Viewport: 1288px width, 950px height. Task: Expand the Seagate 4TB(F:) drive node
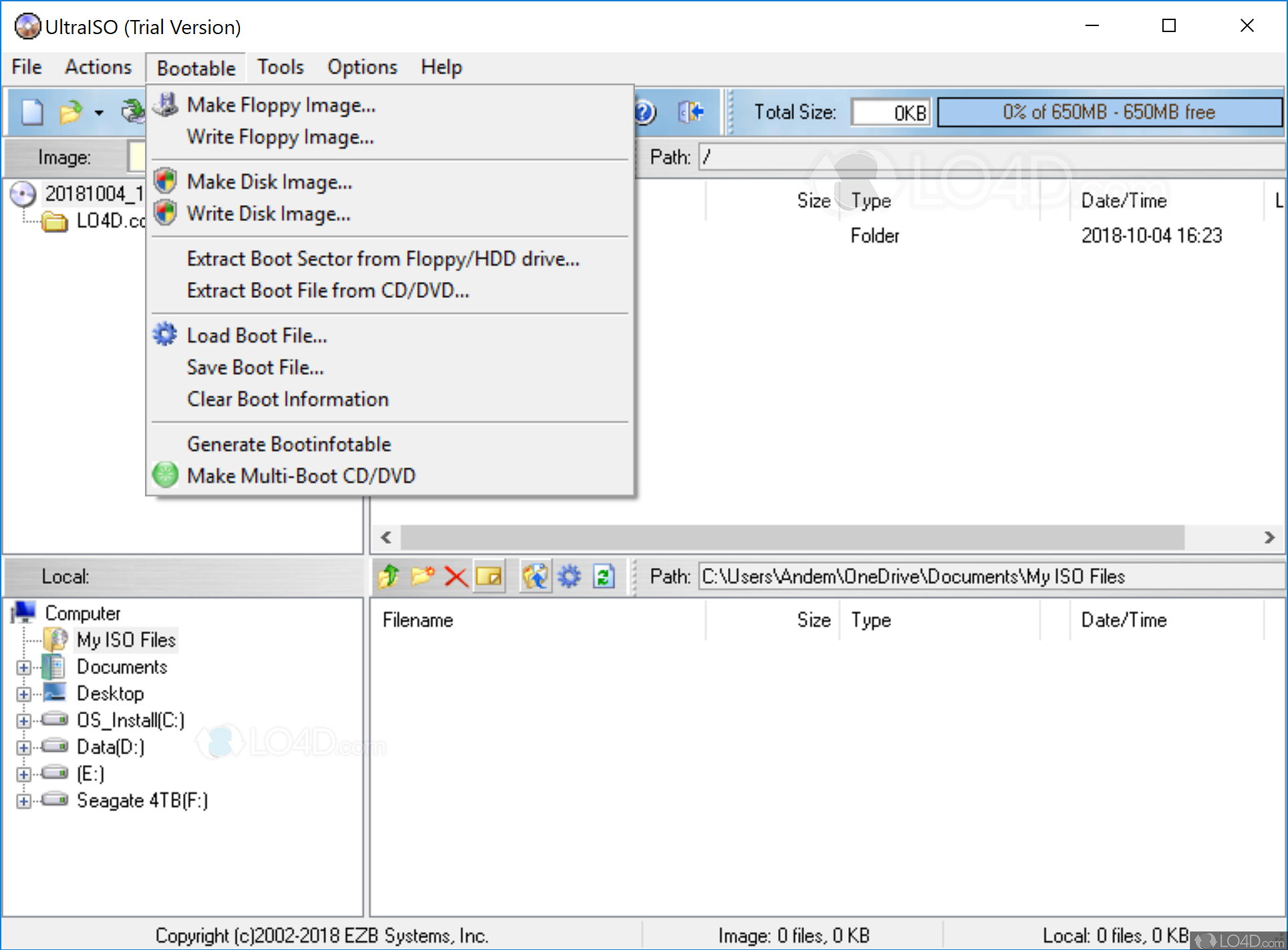point(23,801)
